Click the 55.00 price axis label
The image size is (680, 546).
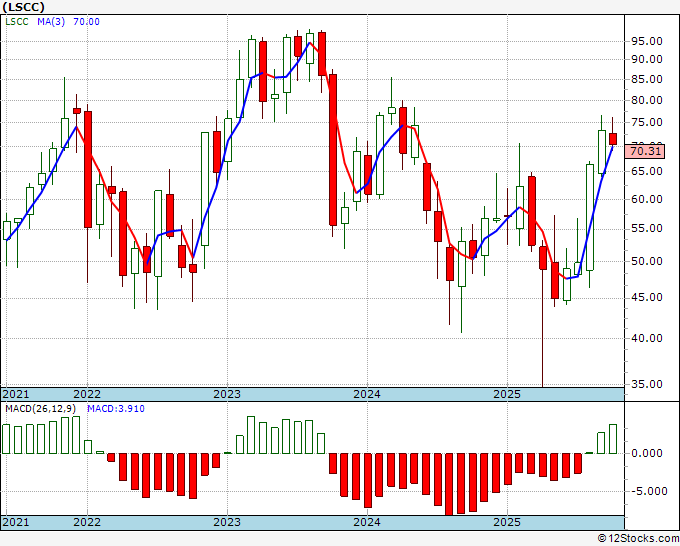pos(647,229)
